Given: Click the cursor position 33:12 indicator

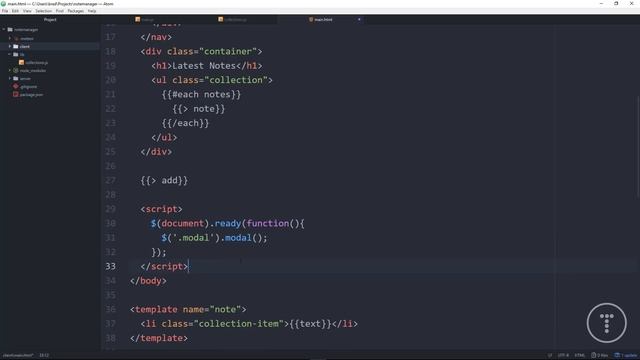Looking at the screenshot, I should 44,355.
